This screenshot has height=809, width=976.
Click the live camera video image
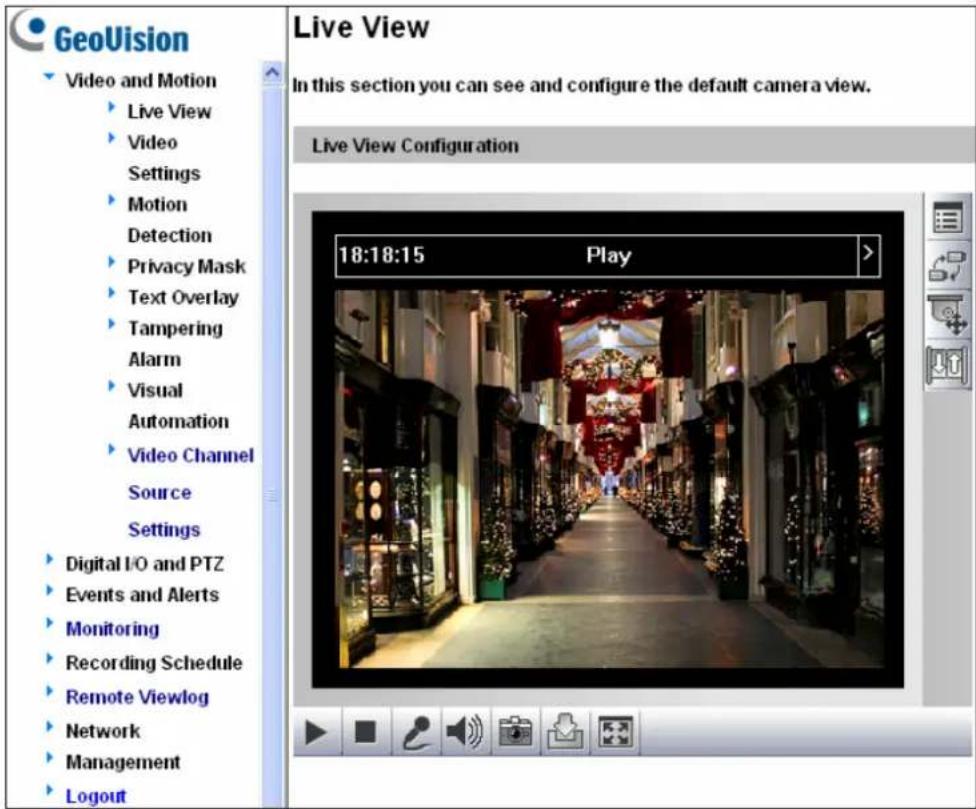[x=609, y=479]
